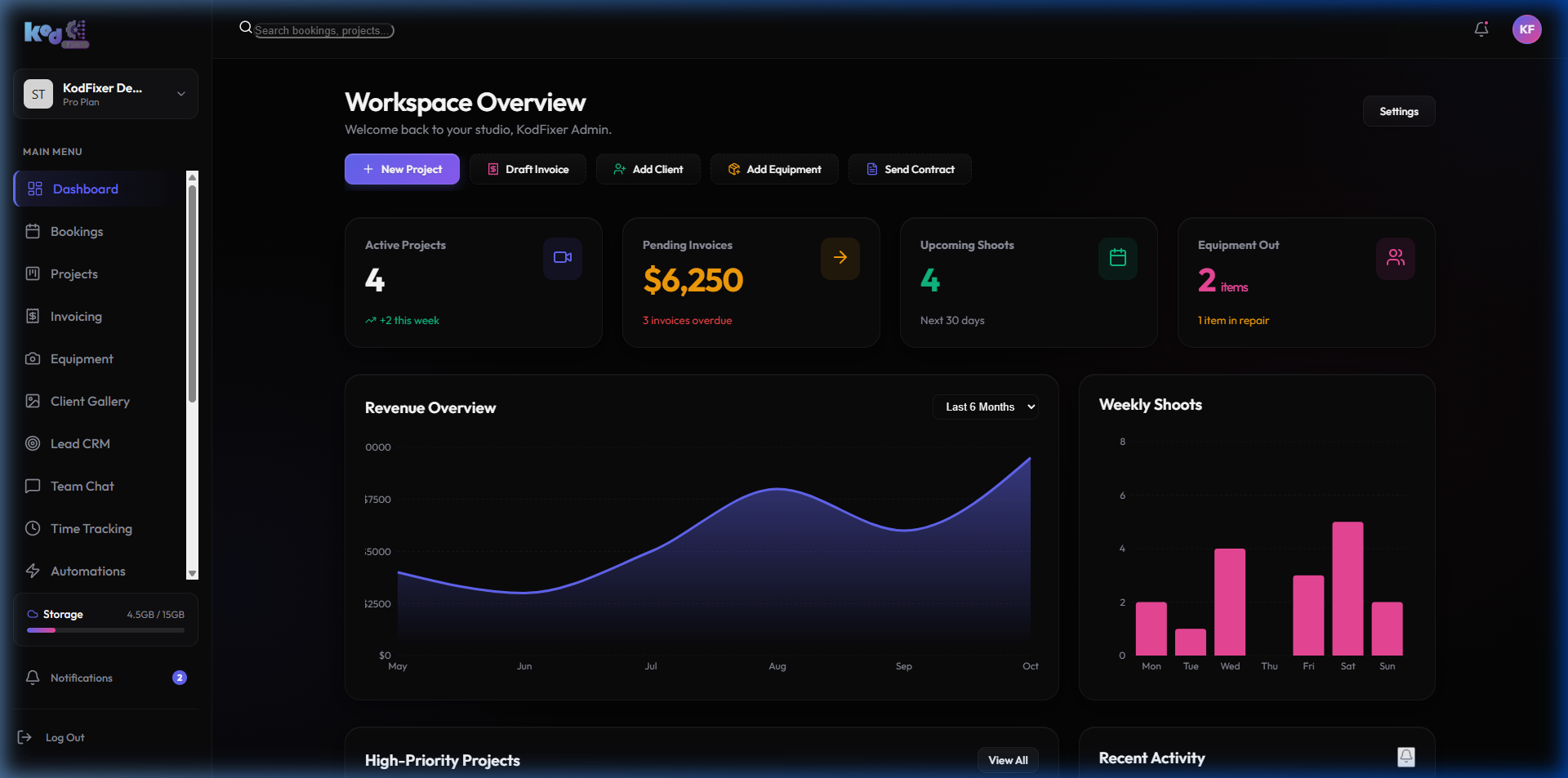
Task: Click View All on High-Priority Projects
Action: pyautogui.click(x=1007, y=759)
